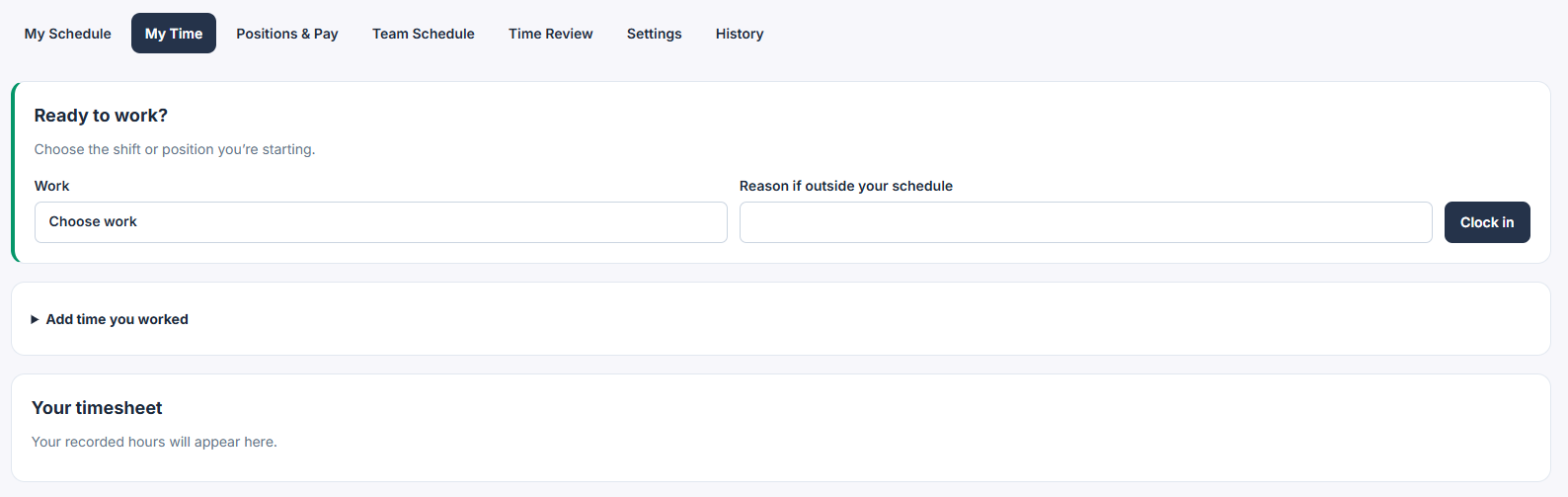Click 'Reason if outside your schedule' label
Screen dimensions: 1568x497
846,186
